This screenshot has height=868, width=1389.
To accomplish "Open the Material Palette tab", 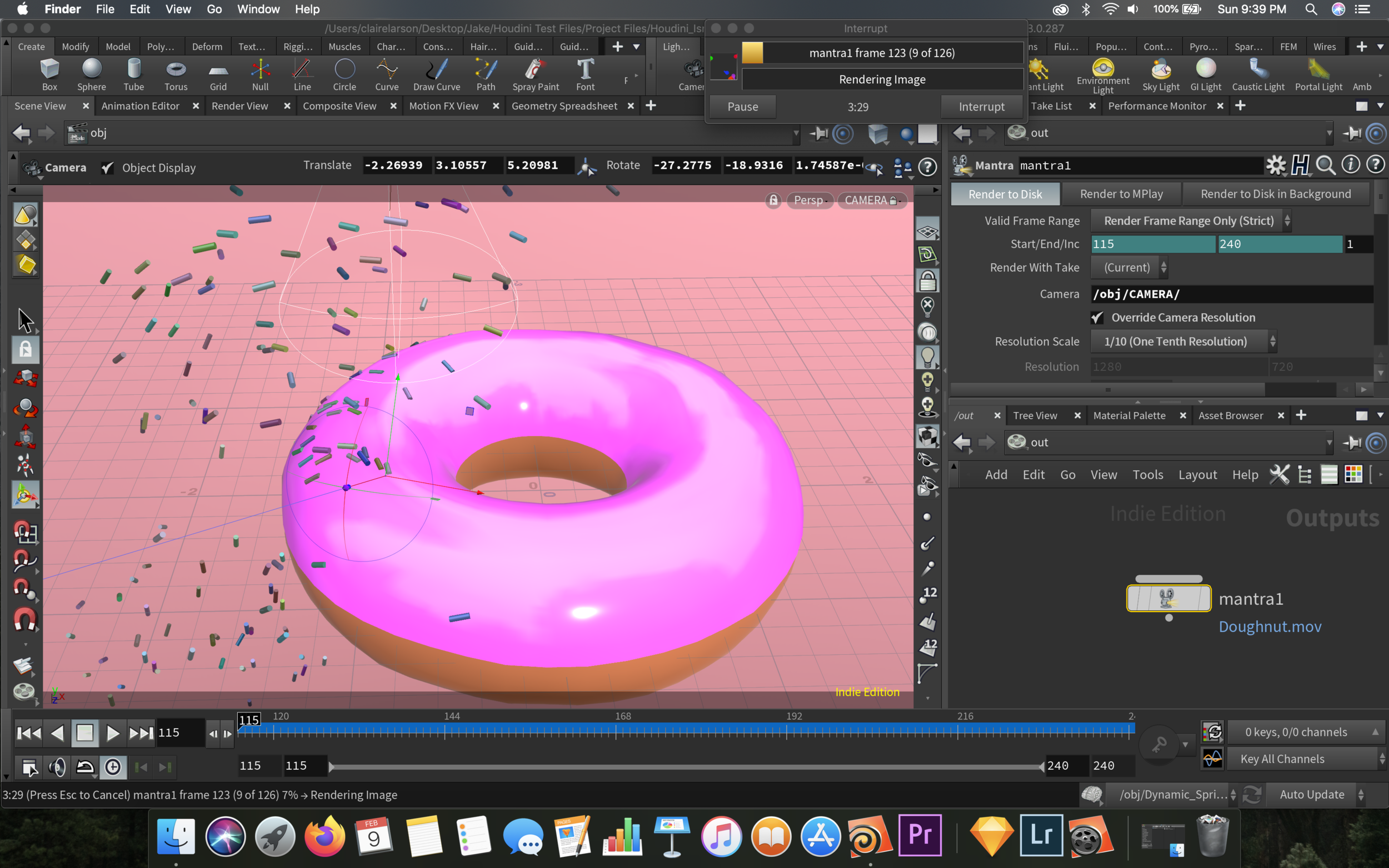I will [x=1129, y=415].
